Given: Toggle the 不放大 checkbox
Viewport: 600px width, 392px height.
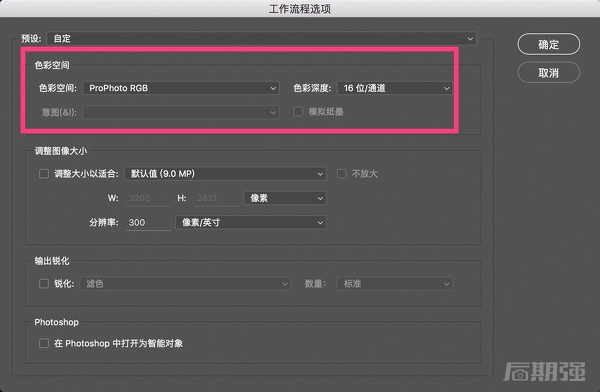Looking at the screenshot, I should click(x=341, y=174).
